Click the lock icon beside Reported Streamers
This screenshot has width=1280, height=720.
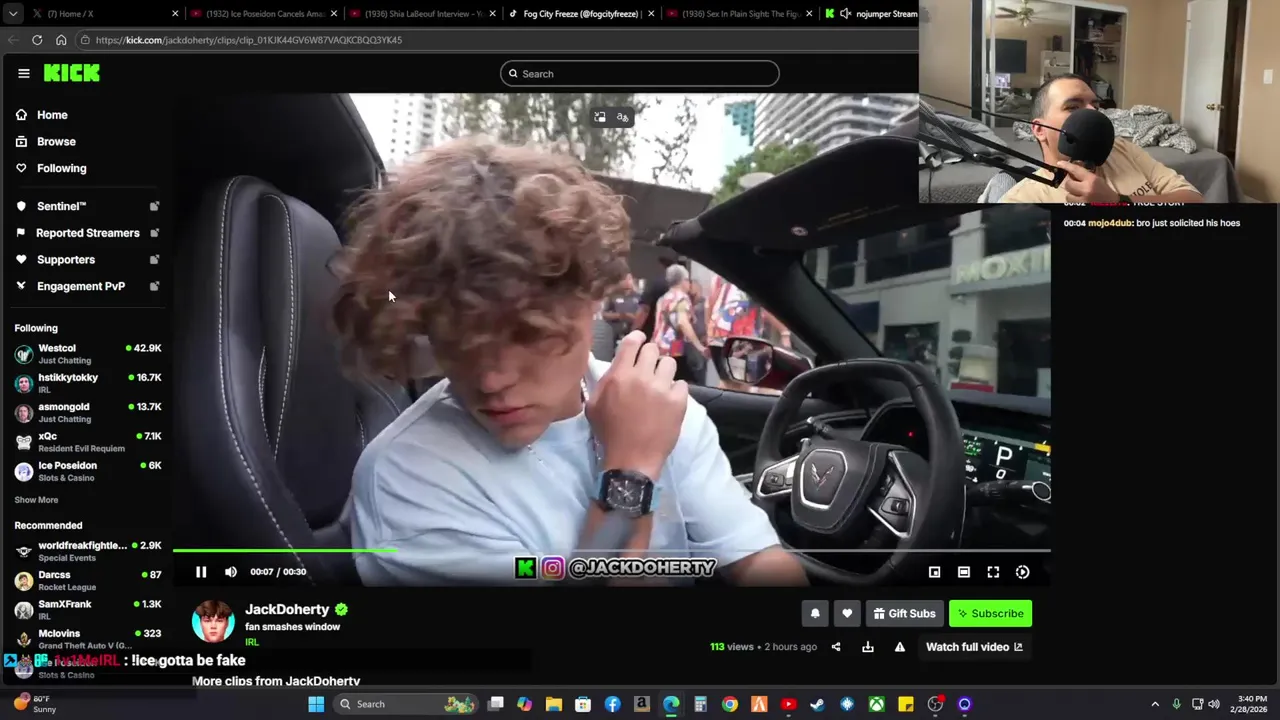154,233
